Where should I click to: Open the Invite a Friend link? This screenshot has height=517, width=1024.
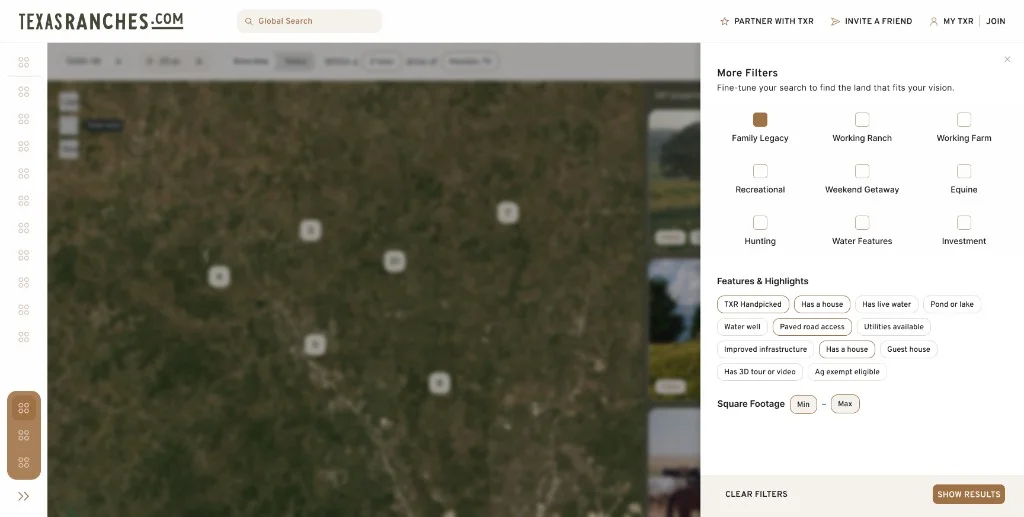pyautogui.click(x=871, y=21)
